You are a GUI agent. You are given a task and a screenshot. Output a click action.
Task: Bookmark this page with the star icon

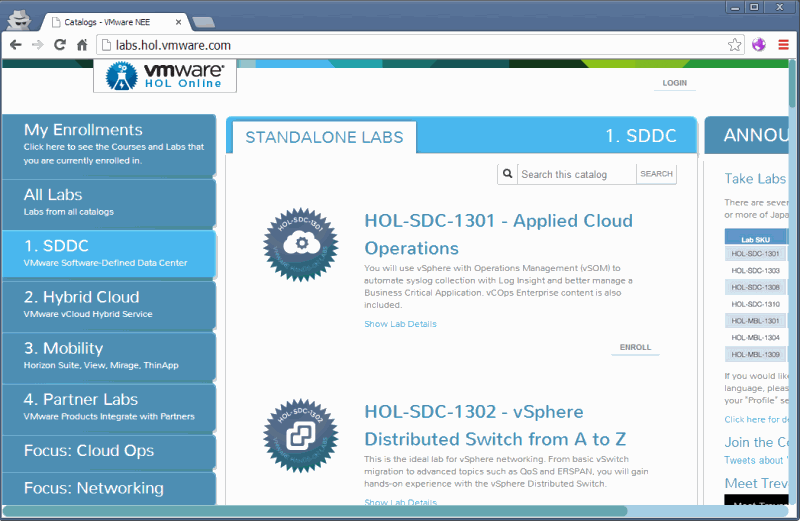pos(734,45)
